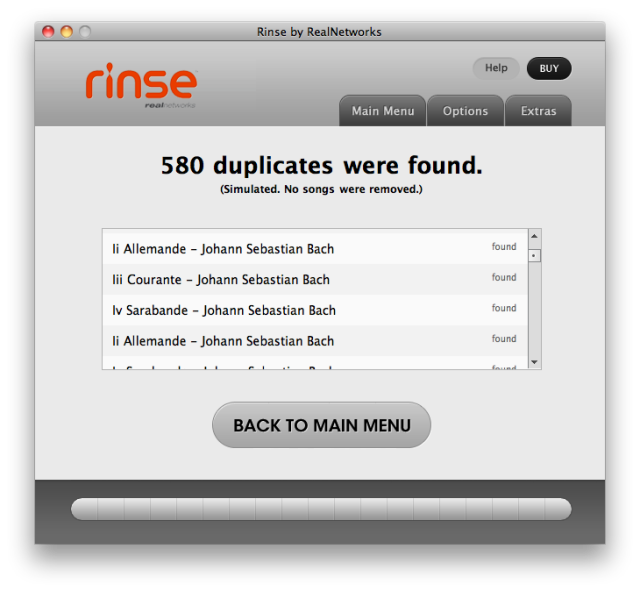
Task: Switch to the Main Menu tab
Action: click(x=382, y=111)
